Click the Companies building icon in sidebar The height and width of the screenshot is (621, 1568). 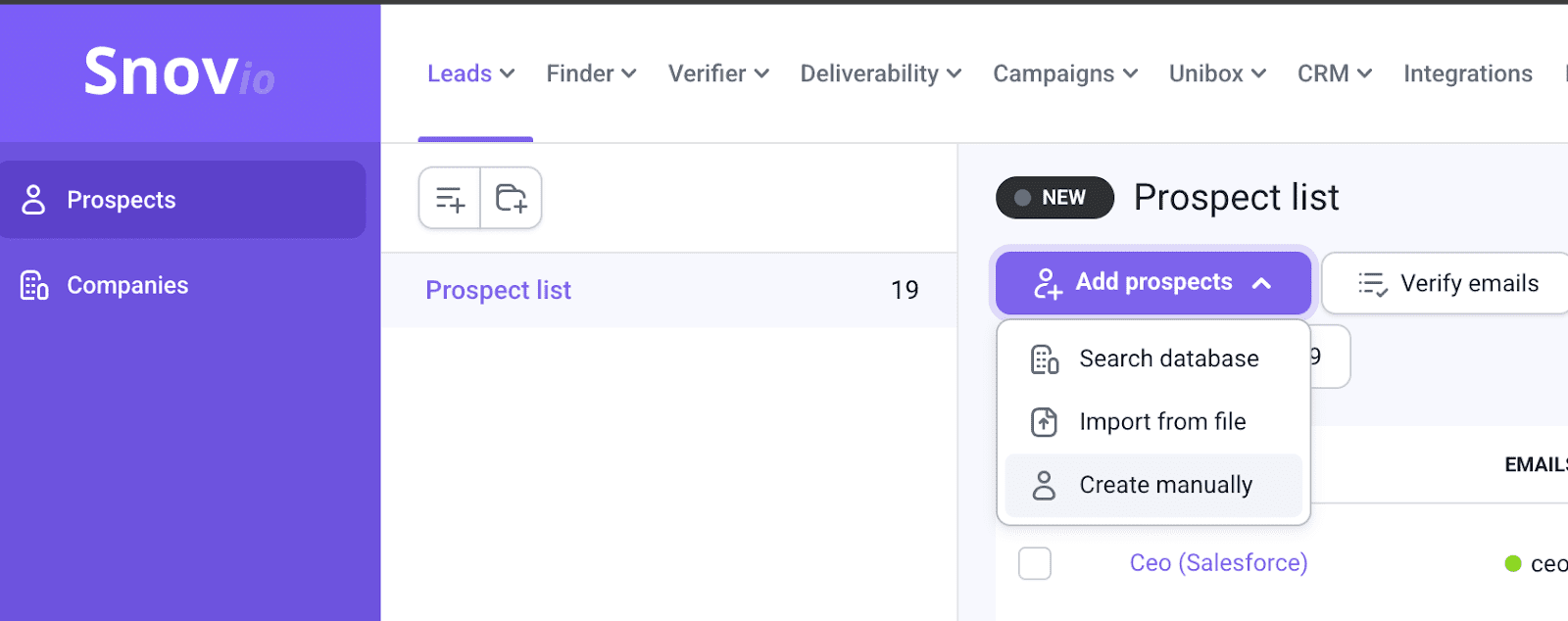point(34,285)
